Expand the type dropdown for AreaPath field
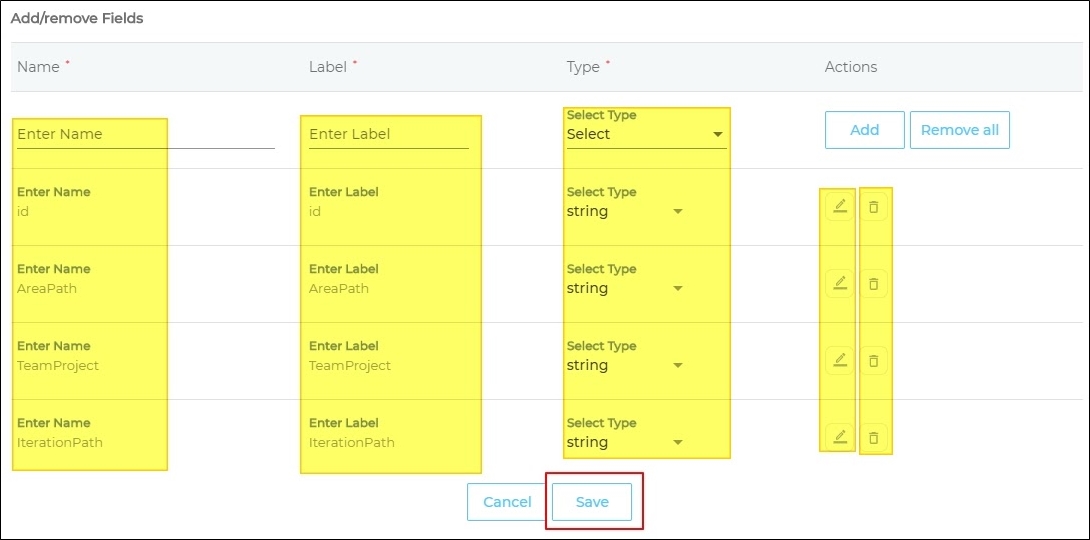 pos(625,288)
